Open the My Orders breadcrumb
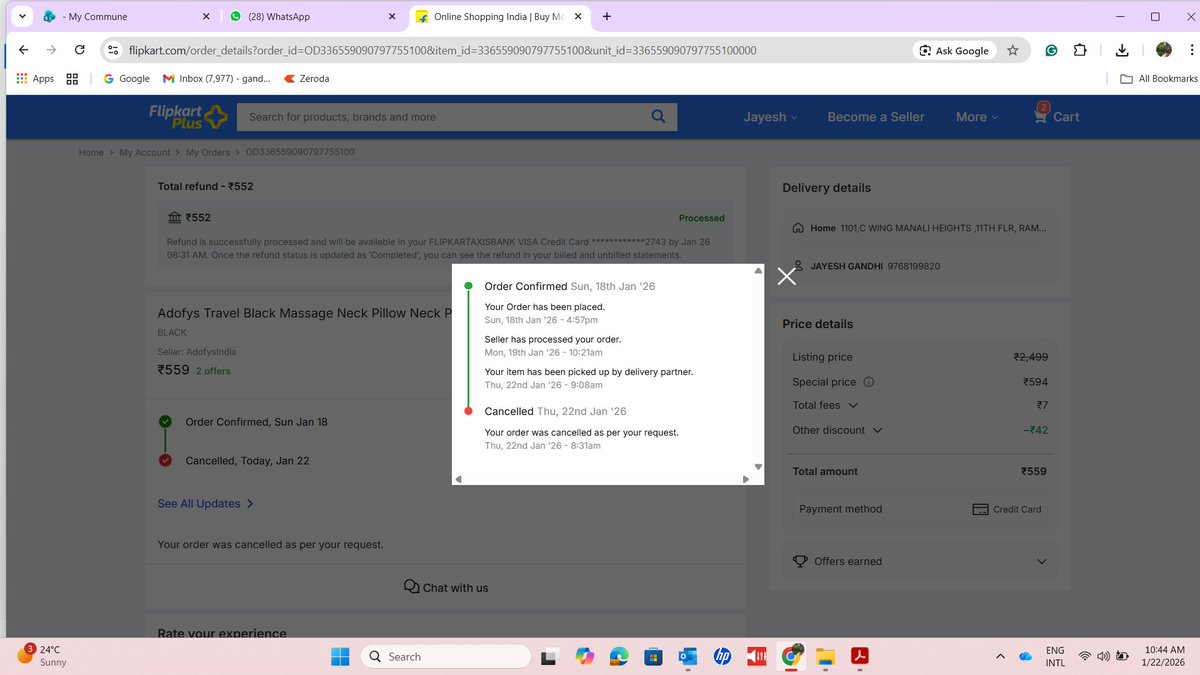 click(208, 152)
